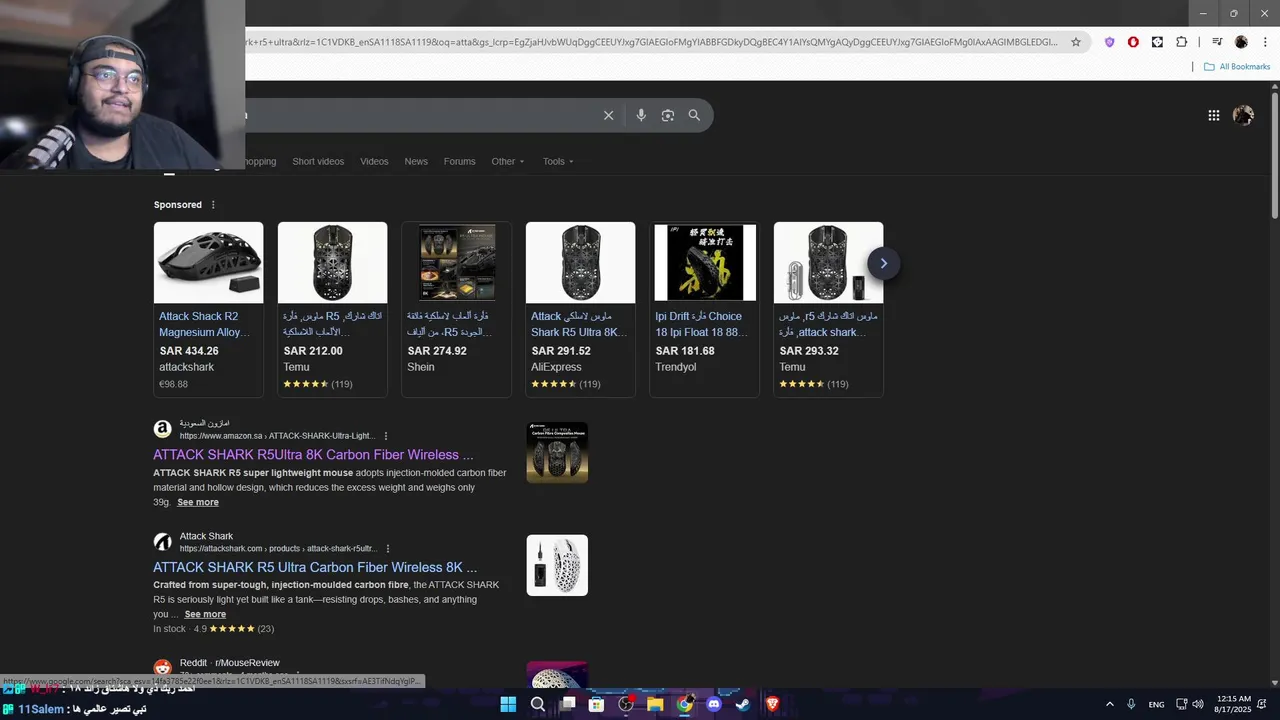Click the ENG language indicator
The height and width of the screenshot is (720, 1280).
(x=1156, y=705)
